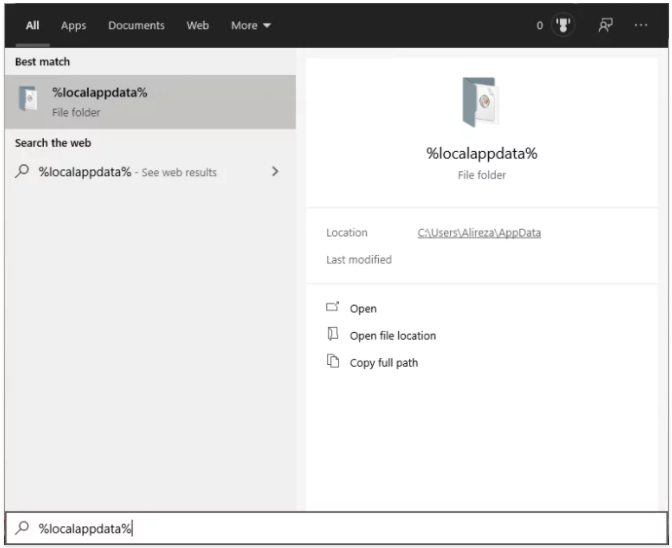
Task: Click the search box with %localappdata%
Action: [x=336, y=528]
